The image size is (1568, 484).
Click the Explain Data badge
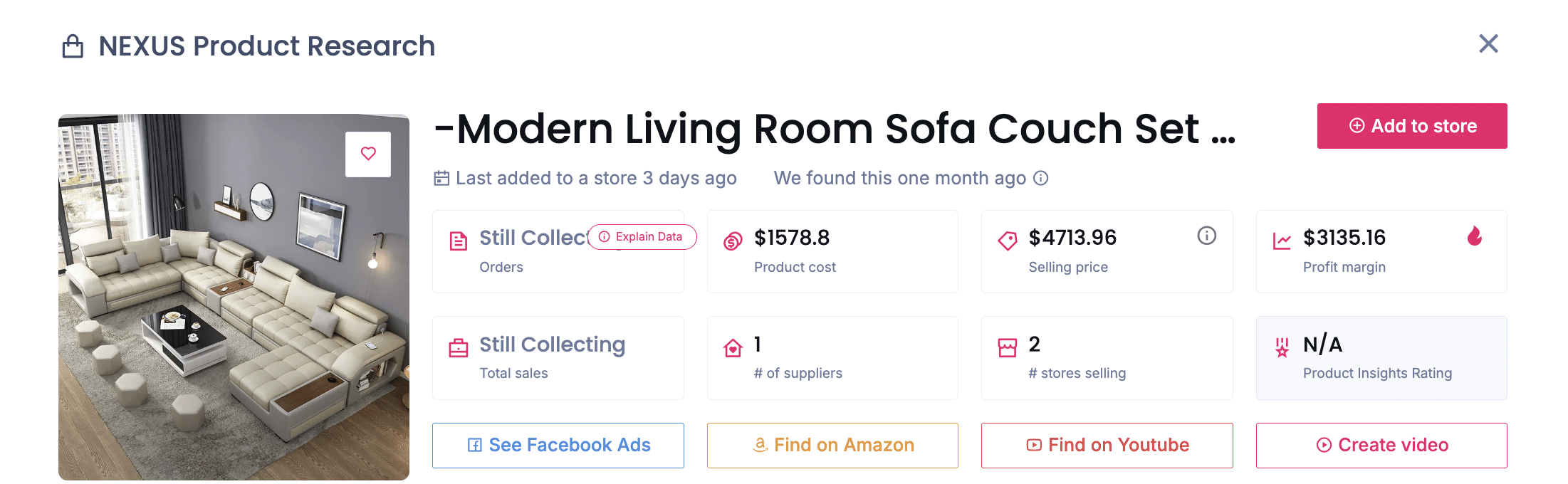(x=642, y=237)
